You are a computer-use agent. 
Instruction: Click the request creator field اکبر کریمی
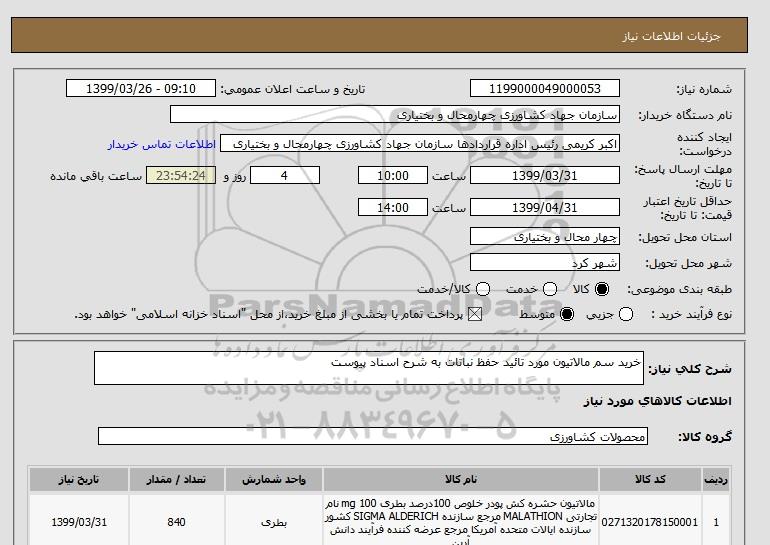(420, 143)
